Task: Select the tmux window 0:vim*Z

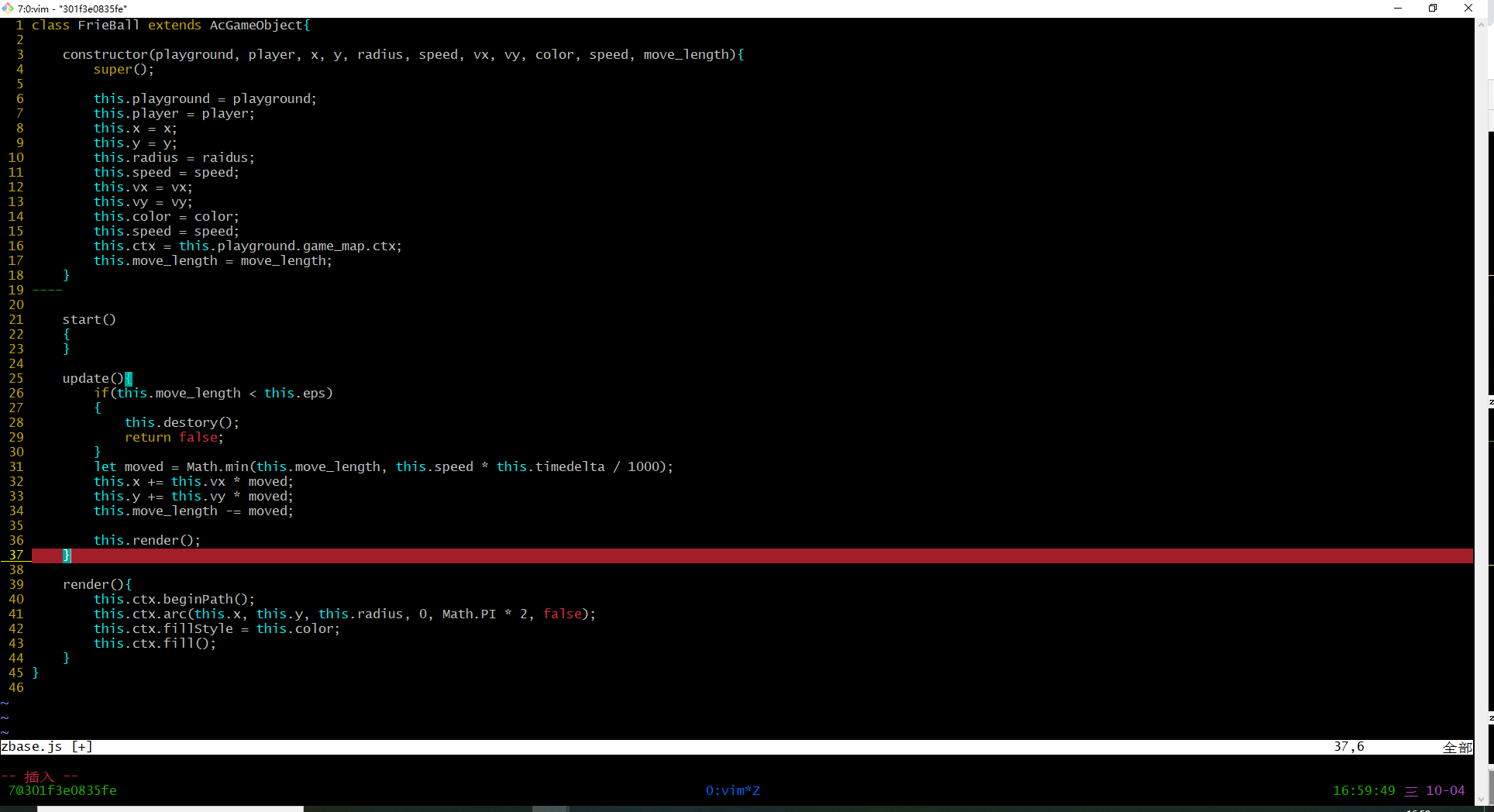Action: click(732, 790)
